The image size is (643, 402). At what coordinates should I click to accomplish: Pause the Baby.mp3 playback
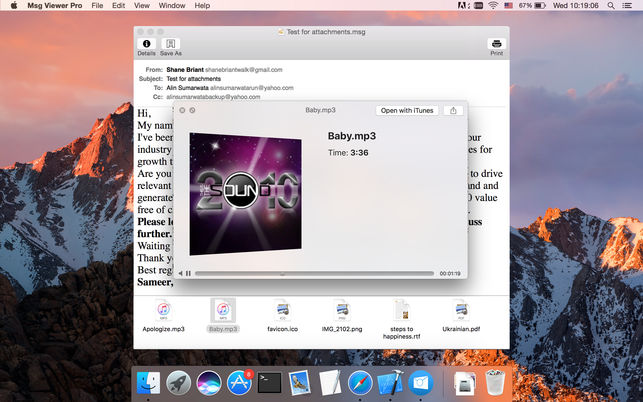(x=188, y=273)
